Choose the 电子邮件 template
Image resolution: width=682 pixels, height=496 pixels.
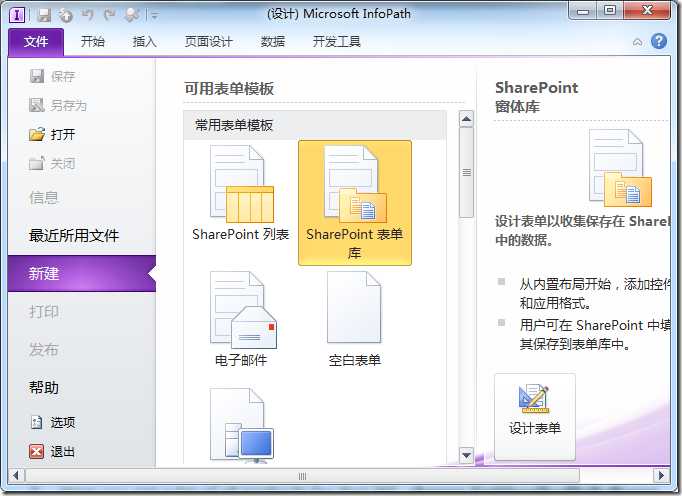(241, 319)
